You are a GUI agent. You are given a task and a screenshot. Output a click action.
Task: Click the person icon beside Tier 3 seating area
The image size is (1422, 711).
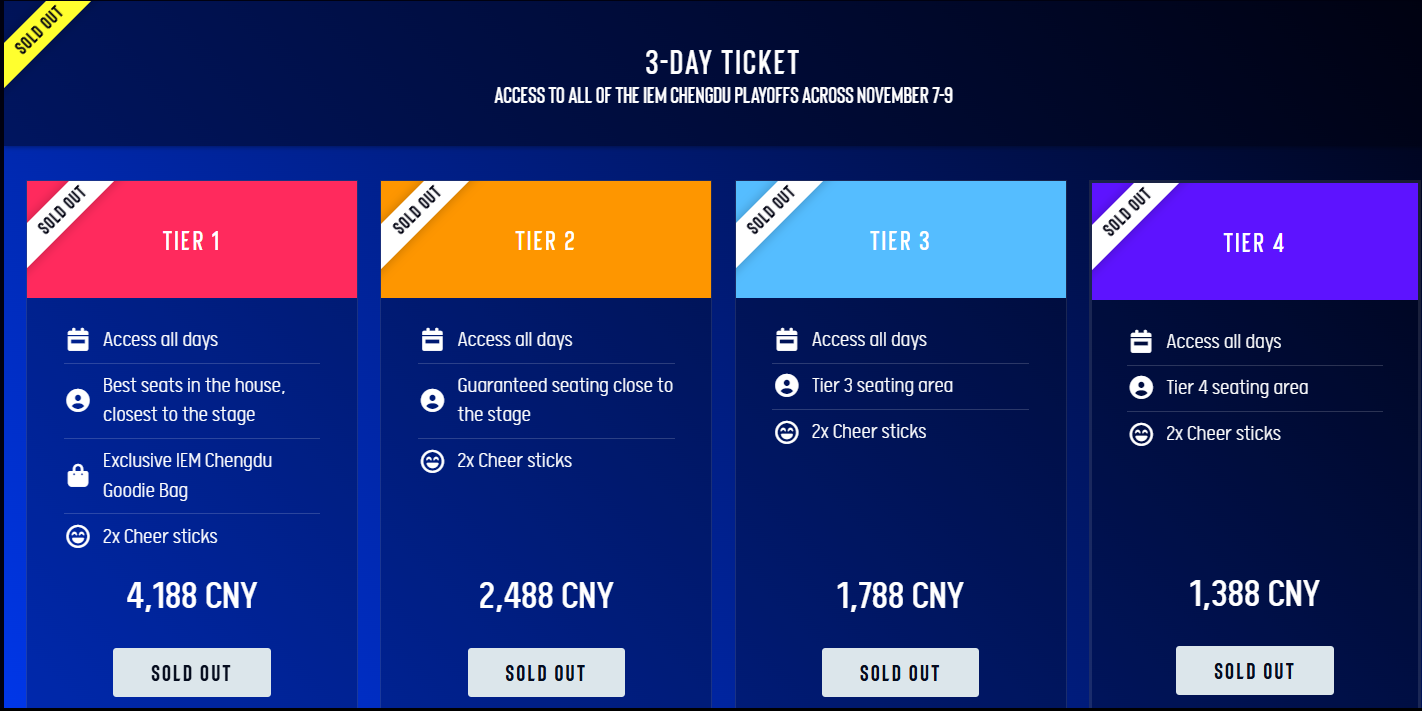click(787, 386)
